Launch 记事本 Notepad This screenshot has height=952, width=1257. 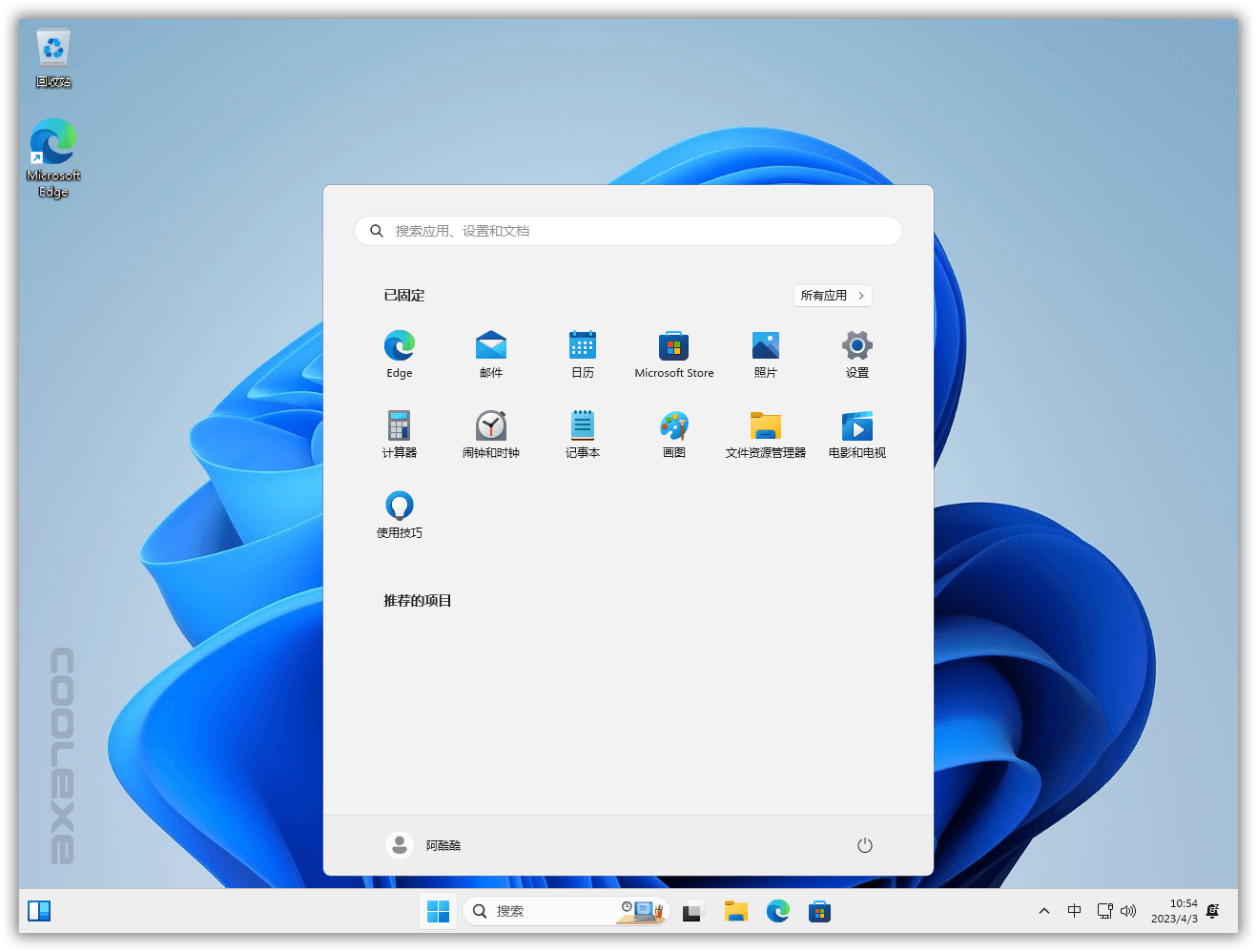(582, 432)
